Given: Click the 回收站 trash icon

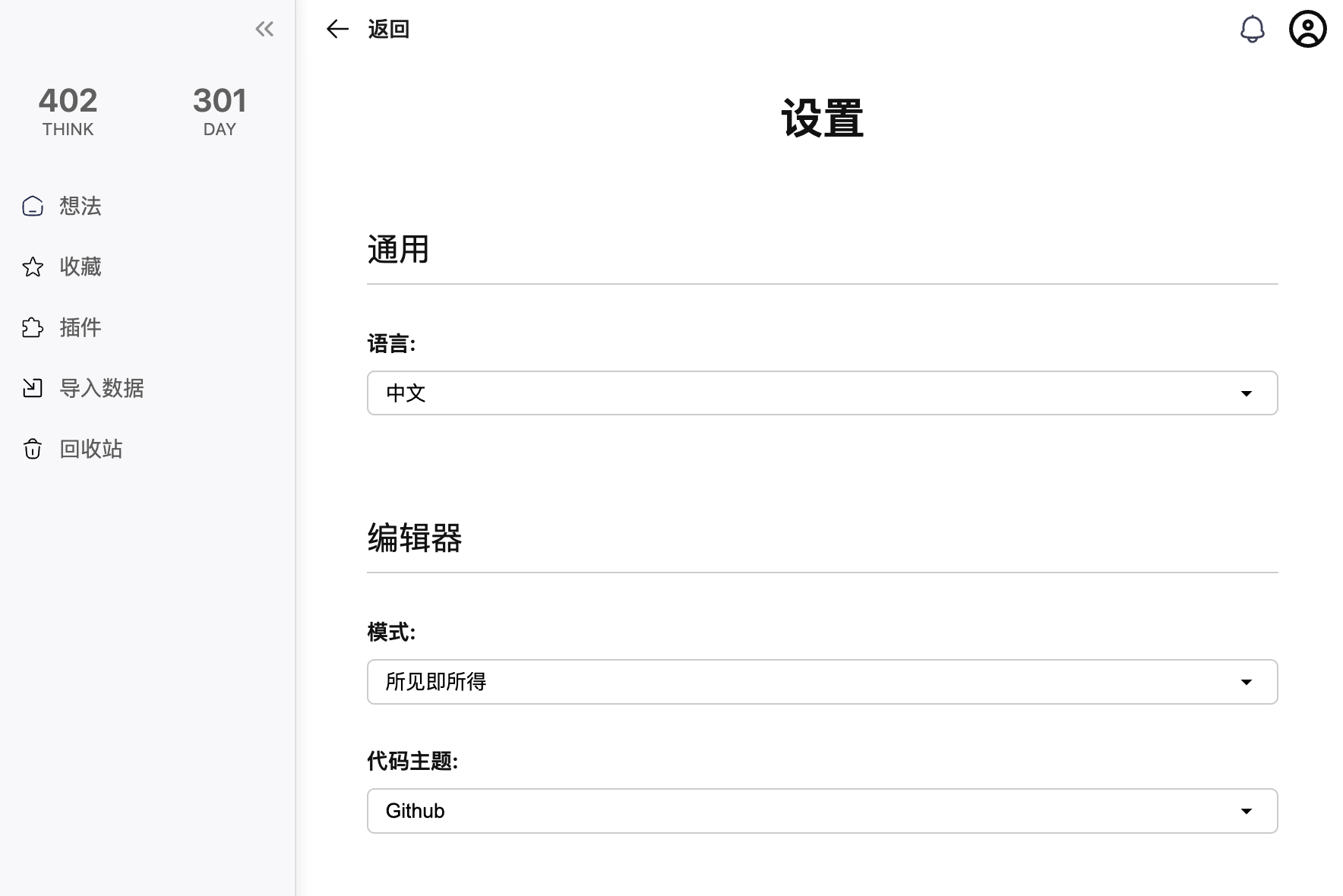Looking at the screenshot, I should tap(33, 449).
